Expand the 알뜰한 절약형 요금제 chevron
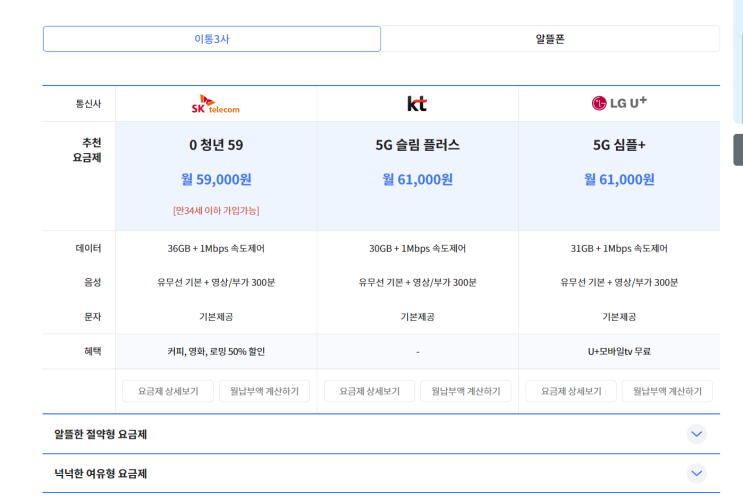The height and width of the screenshot is (501, 743). click(x=697, y=434)
